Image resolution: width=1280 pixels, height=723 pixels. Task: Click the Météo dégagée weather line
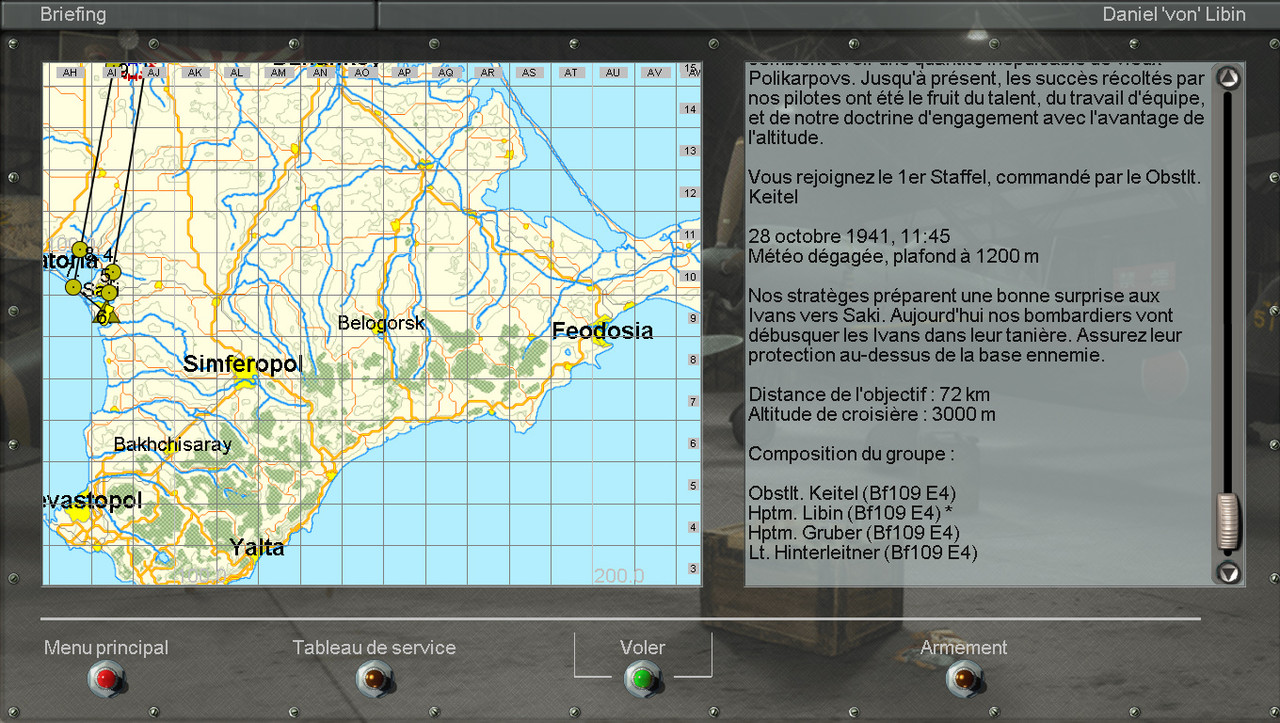coord(894,256)
